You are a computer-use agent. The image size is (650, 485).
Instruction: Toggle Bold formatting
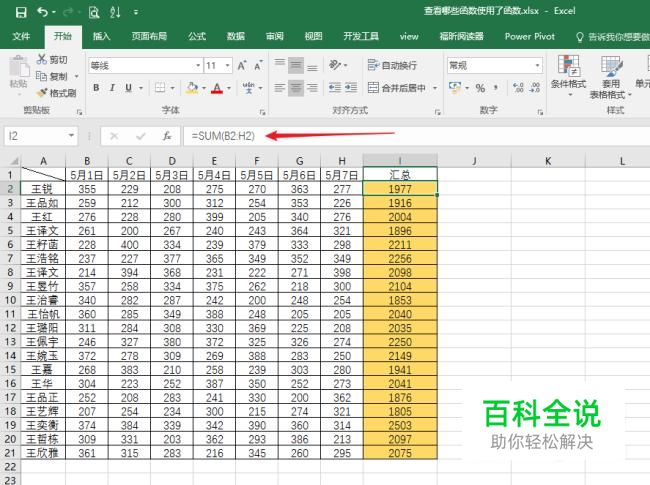(x=95, y=88)
